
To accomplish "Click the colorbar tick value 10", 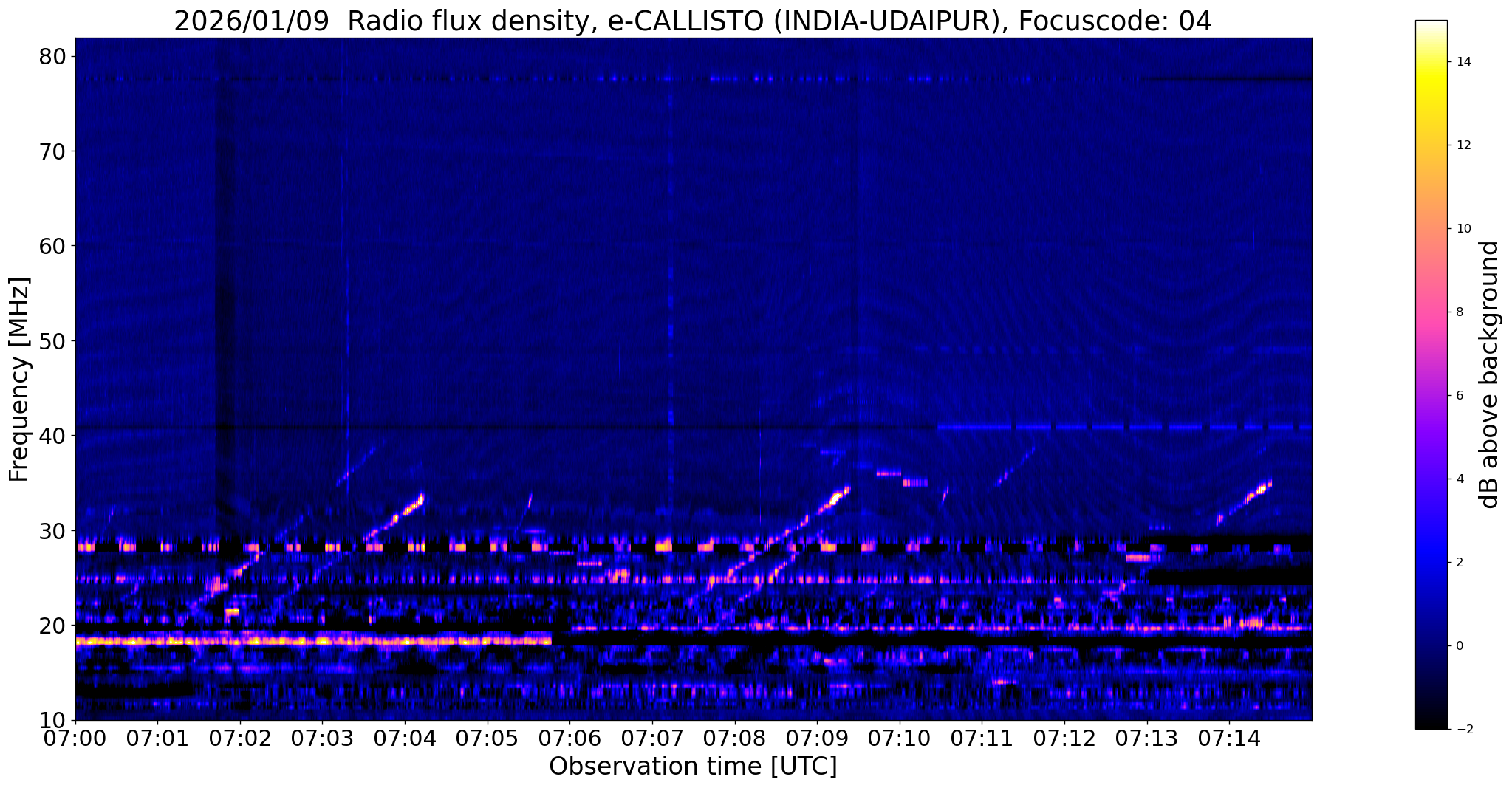I will click(1462, 229).
